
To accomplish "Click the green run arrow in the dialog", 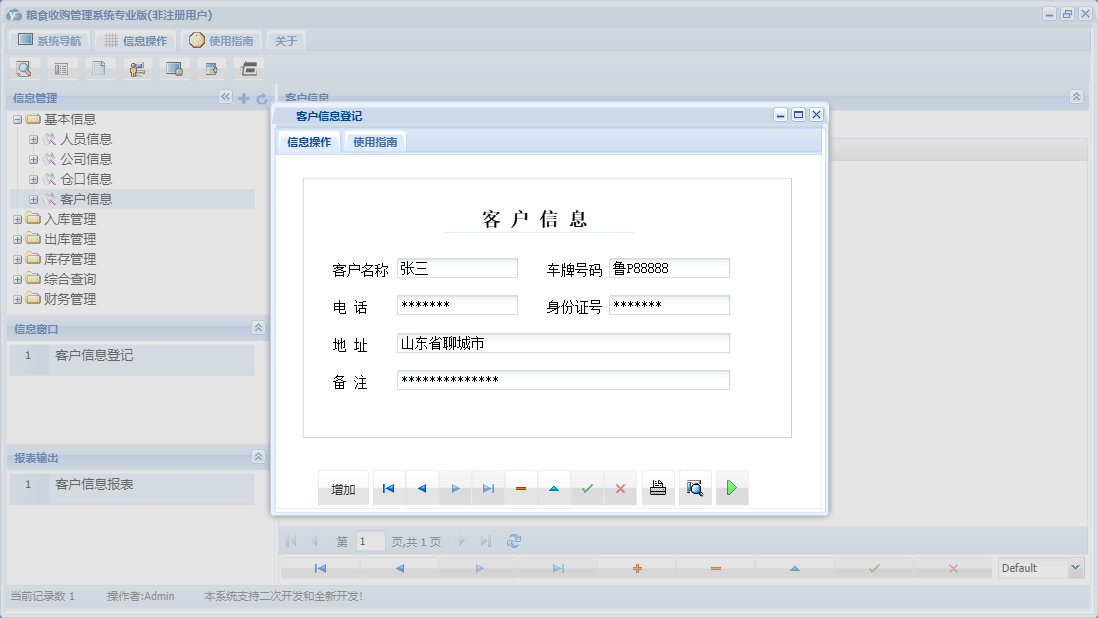I will point(732,487).
